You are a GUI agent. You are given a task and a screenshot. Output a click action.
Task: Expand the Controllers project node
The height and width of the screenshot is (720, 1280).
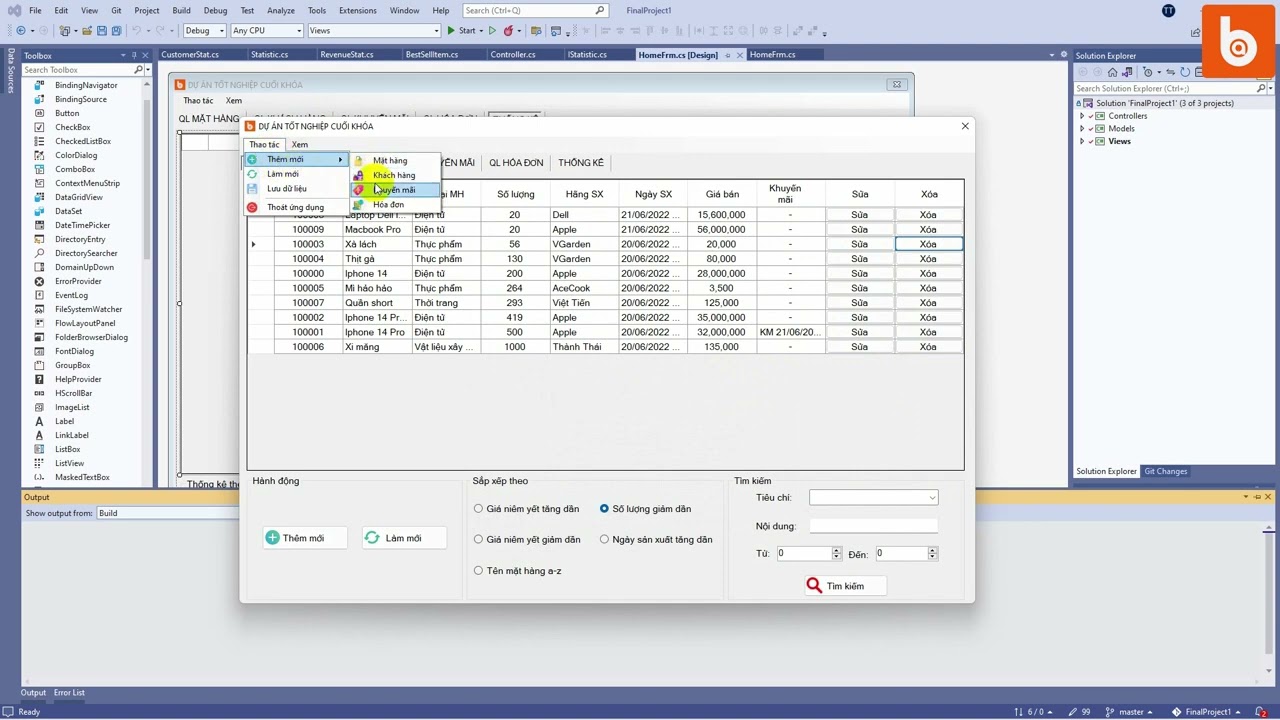click(1082, 116)
